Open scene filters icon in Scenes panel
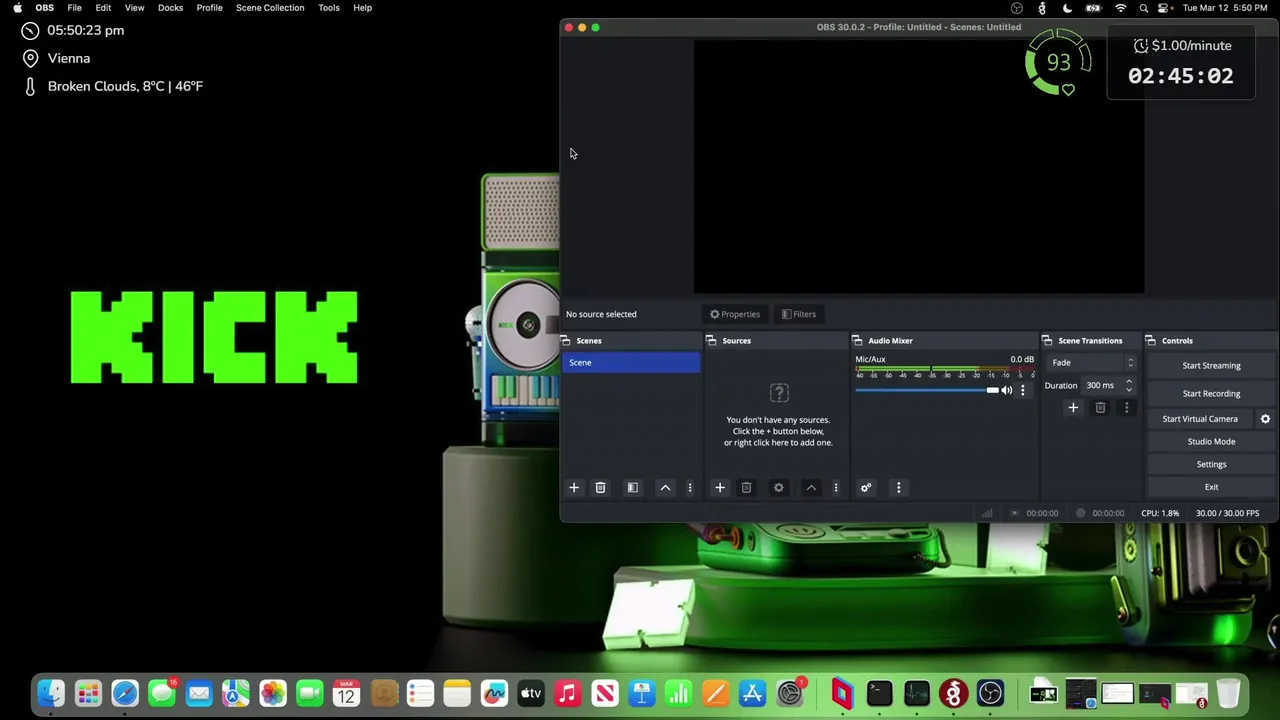The width and height of the screenshot is (1280, 720). coord(632,488)
